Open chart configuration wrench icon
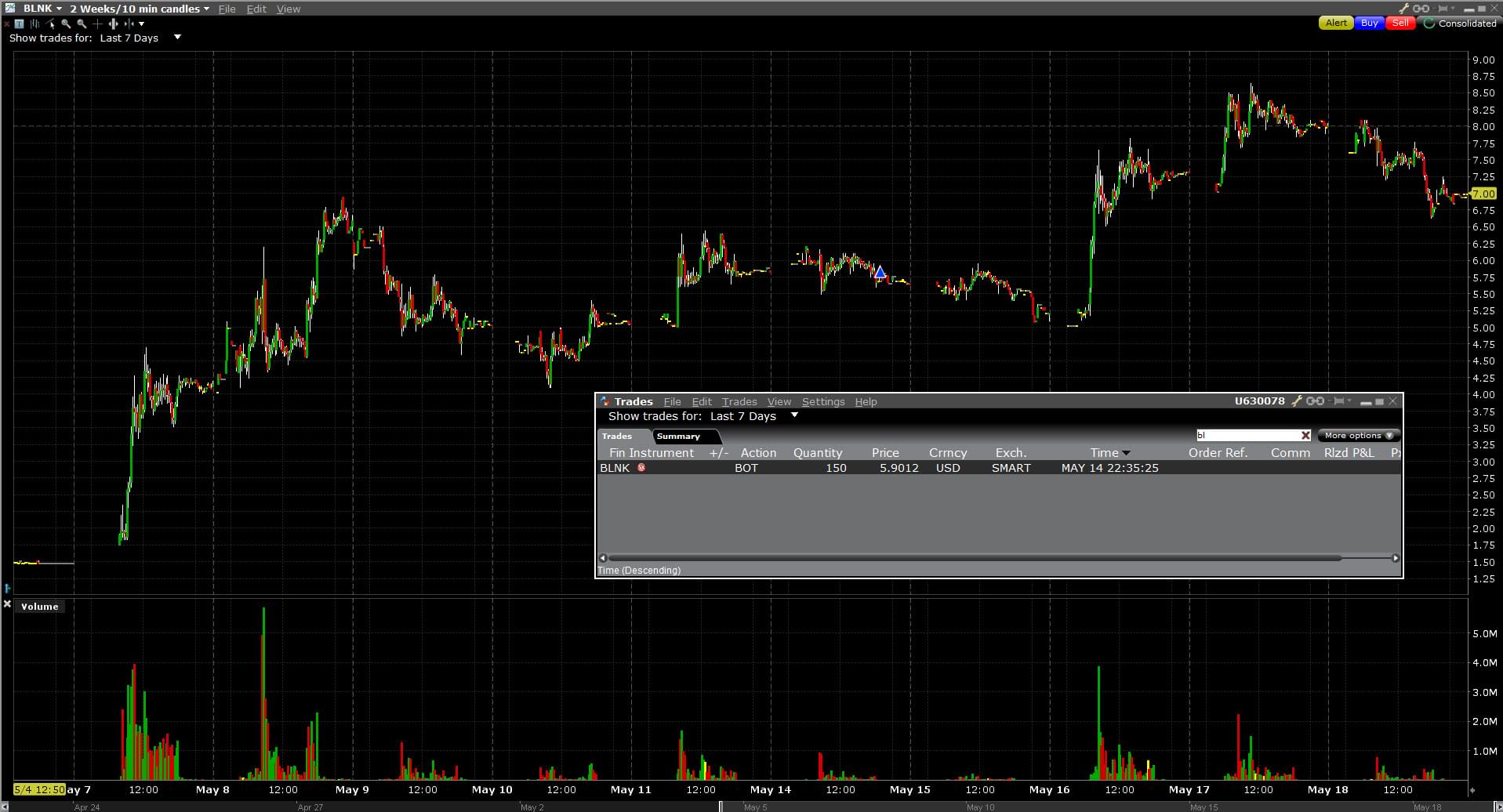1503x812 pixels. pos(1404,9)
